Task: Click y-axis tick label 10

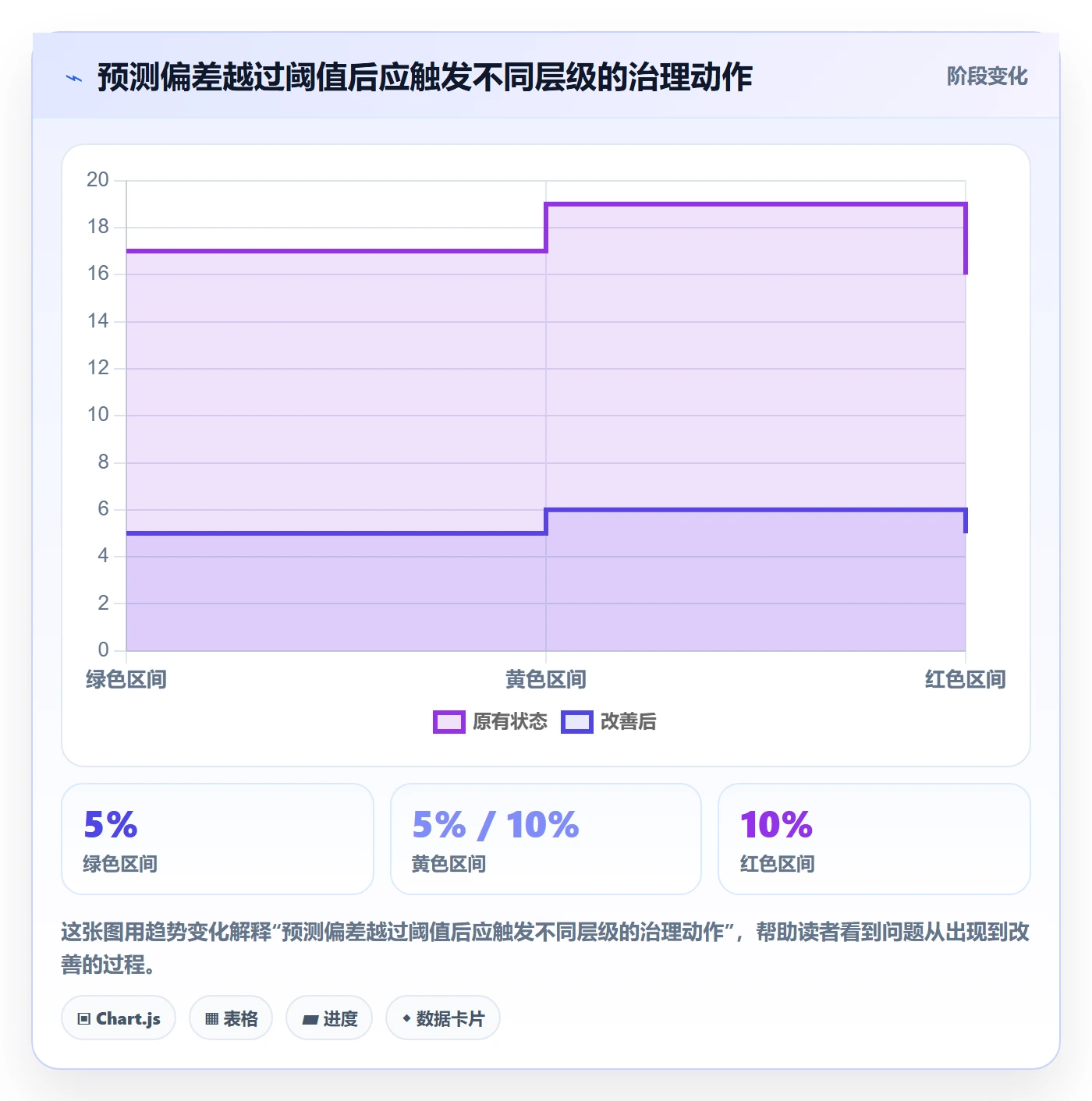Action: pos(97,415)
